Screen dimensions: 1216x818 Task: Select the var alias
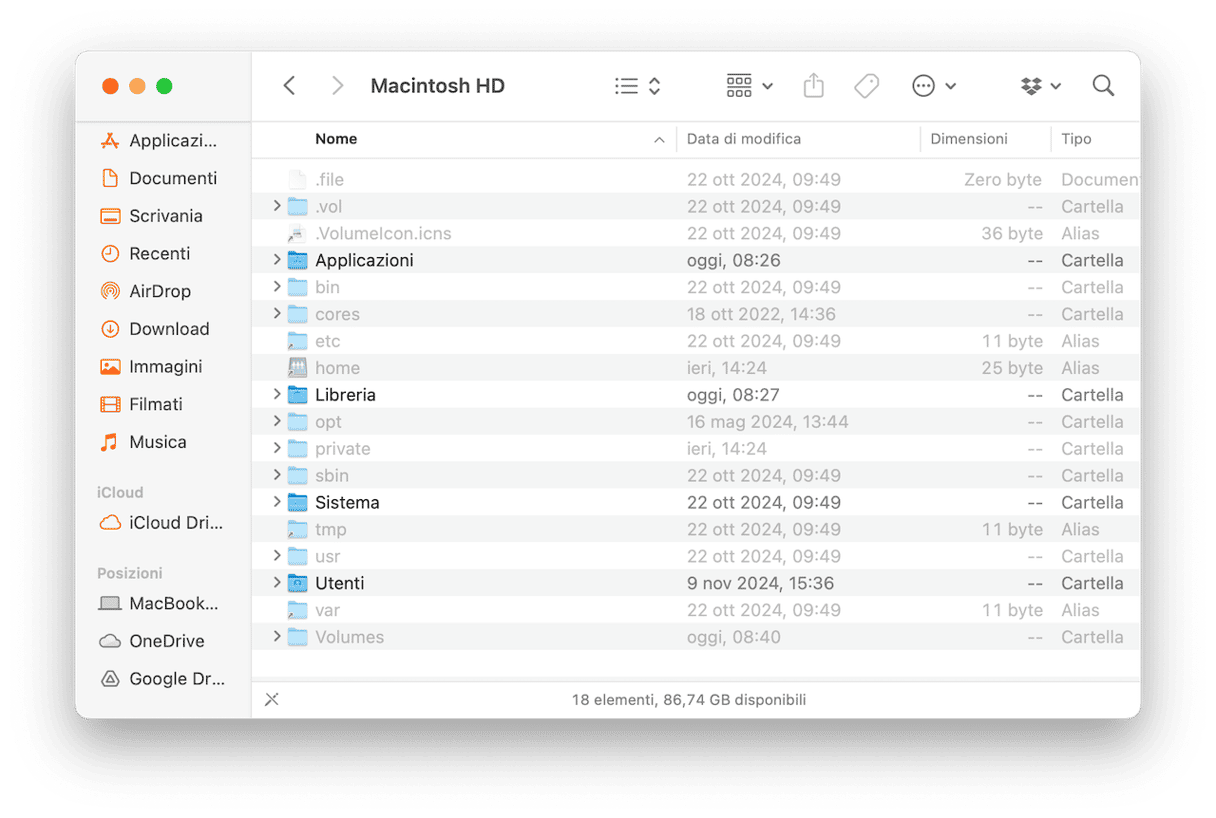(x=327, y=610)
